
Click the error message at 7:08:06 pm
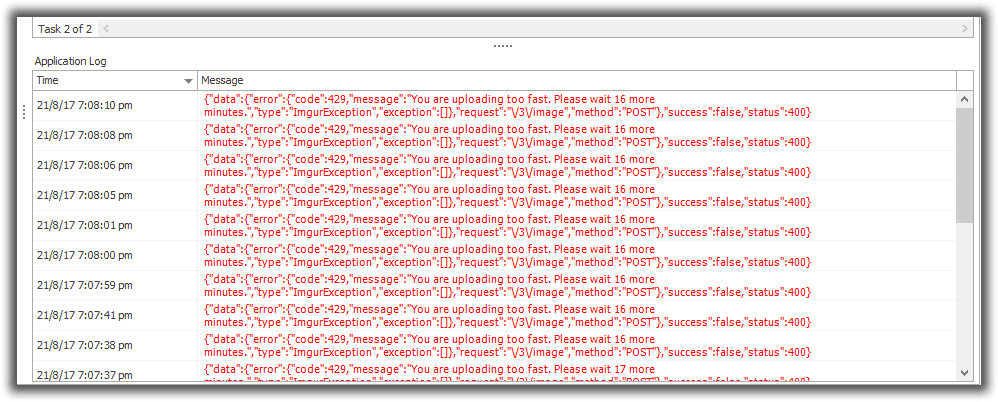click(507, 165)
